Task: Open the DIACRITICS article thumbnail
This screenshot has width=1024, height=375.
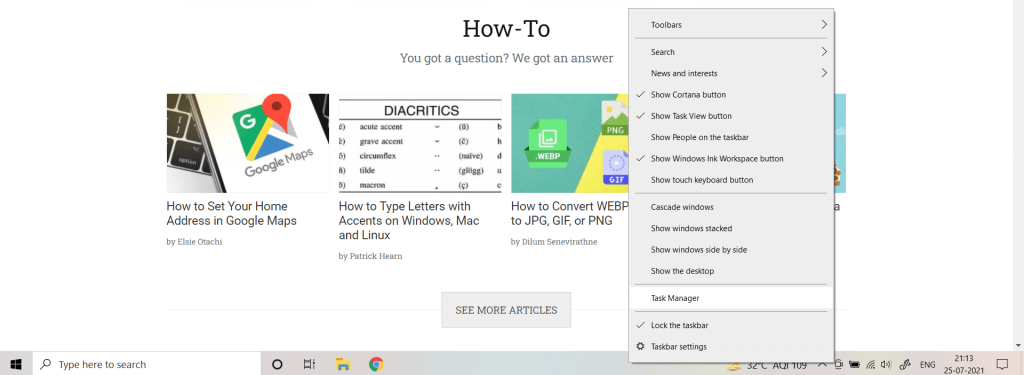Action: pos(420,143)
